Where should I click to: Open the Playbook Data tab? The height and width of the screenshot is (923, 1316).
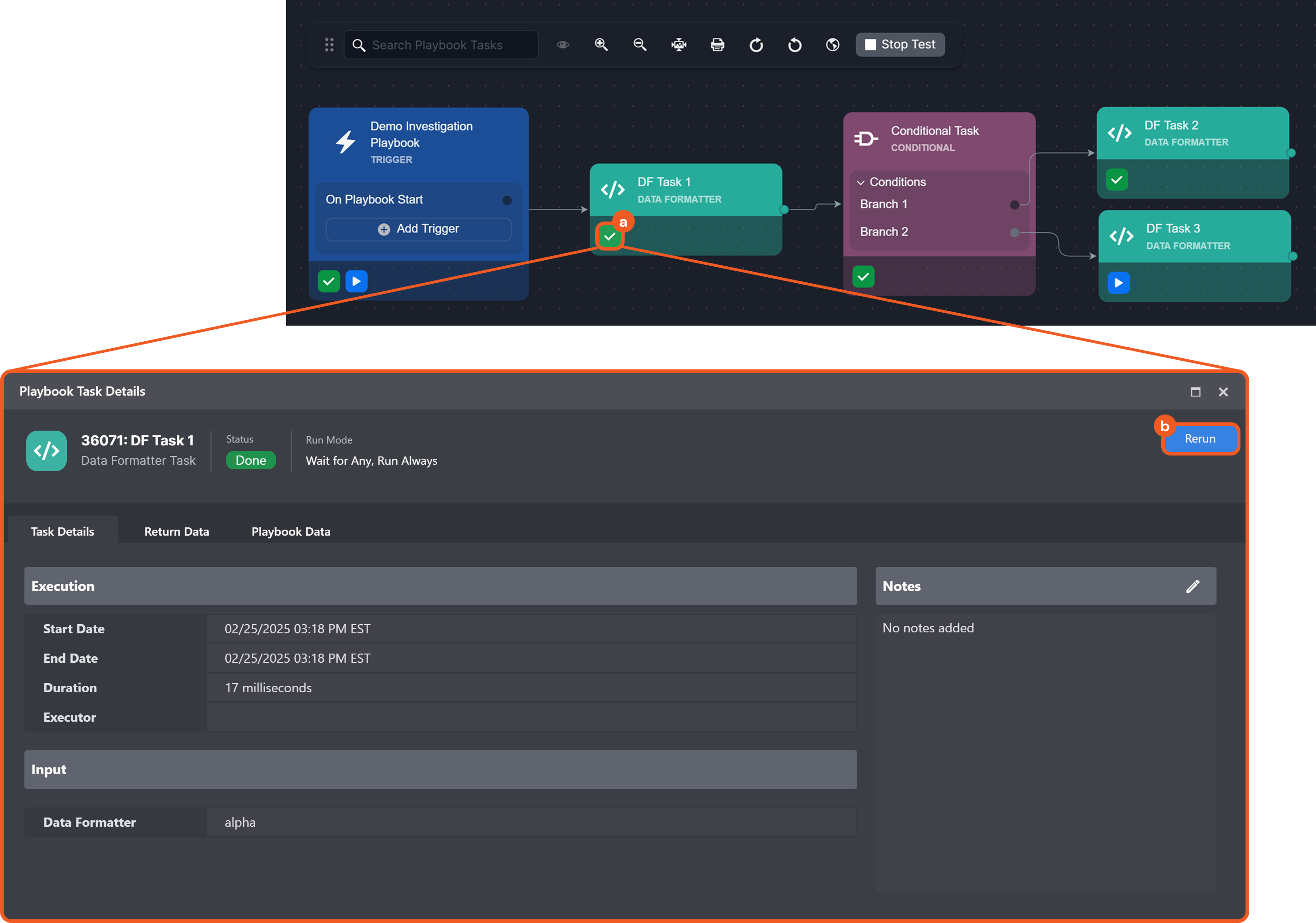291,532
